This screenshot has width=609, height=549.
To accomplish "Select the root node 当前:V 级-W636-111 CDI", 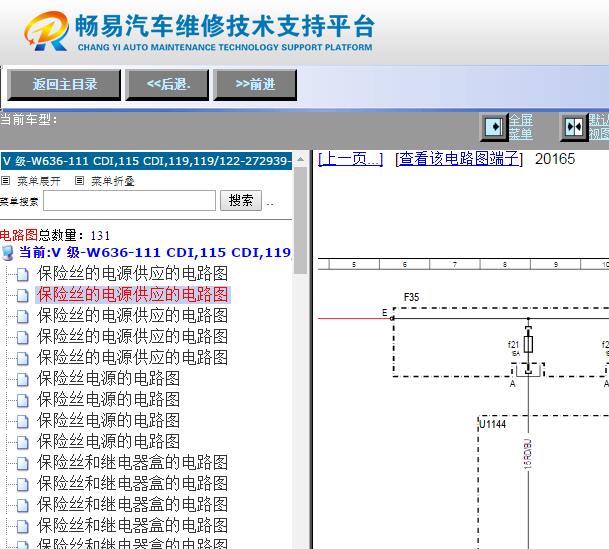I will point(155,253).
